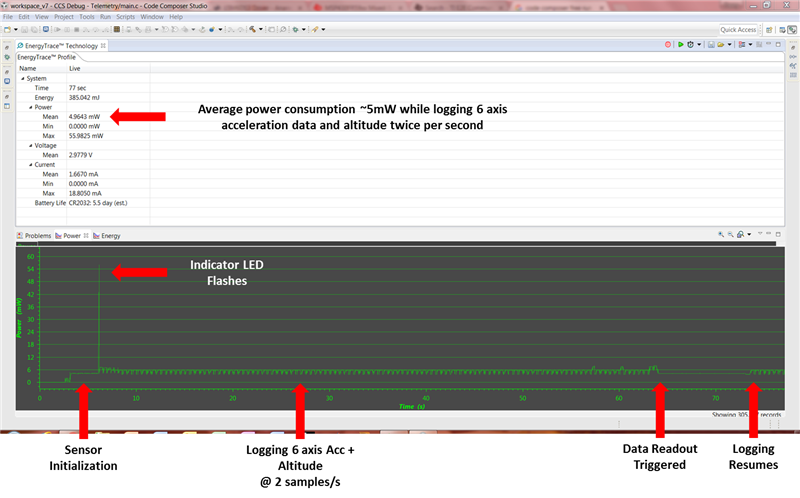Click the brown memory grid toolbar icon
This screenshot has height=498, width=800.
pos(117,30)
